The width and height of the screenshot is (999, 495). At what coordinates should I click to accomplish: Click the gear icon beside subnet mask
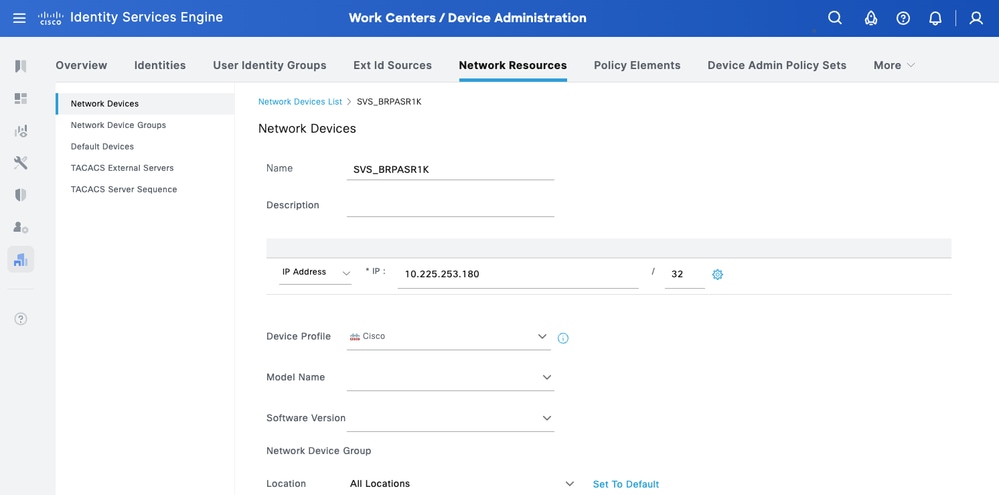(717, 274)
